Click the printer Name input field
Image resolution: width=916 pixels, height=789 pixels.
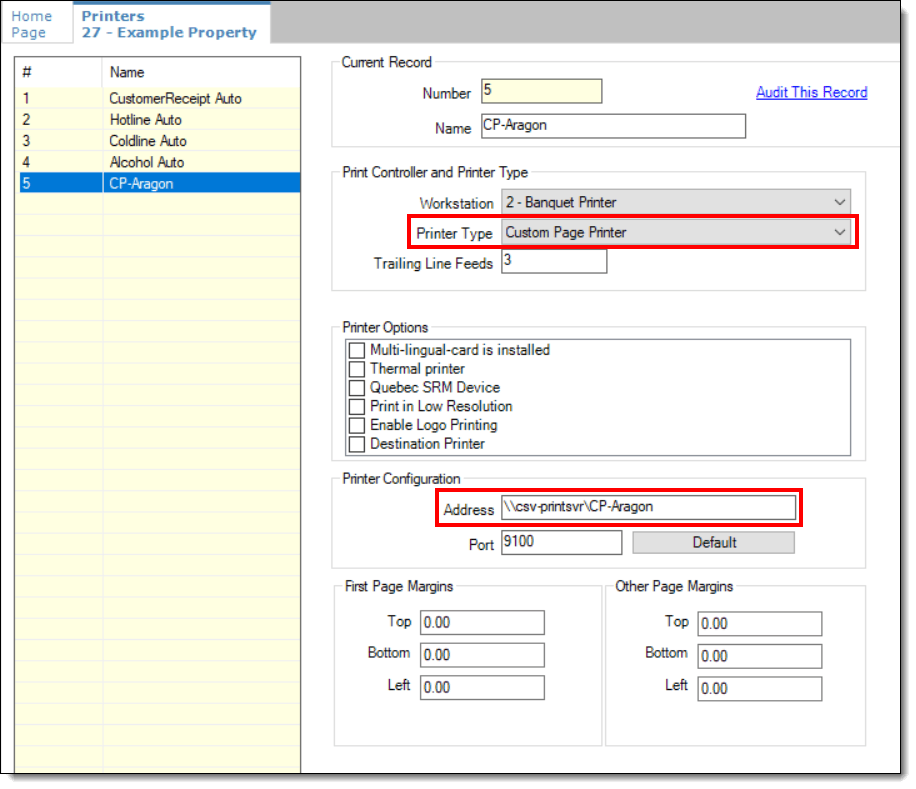tap(613, 126)
